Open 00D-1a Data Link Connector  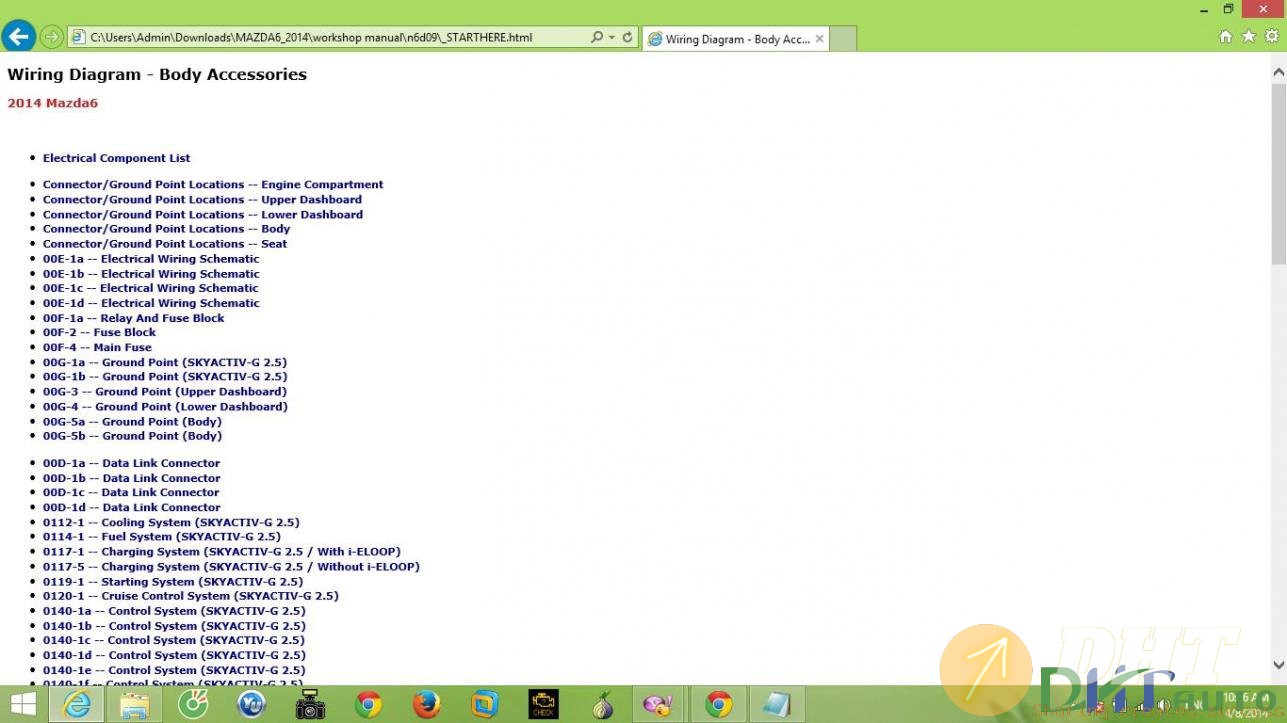coord(131,463)
